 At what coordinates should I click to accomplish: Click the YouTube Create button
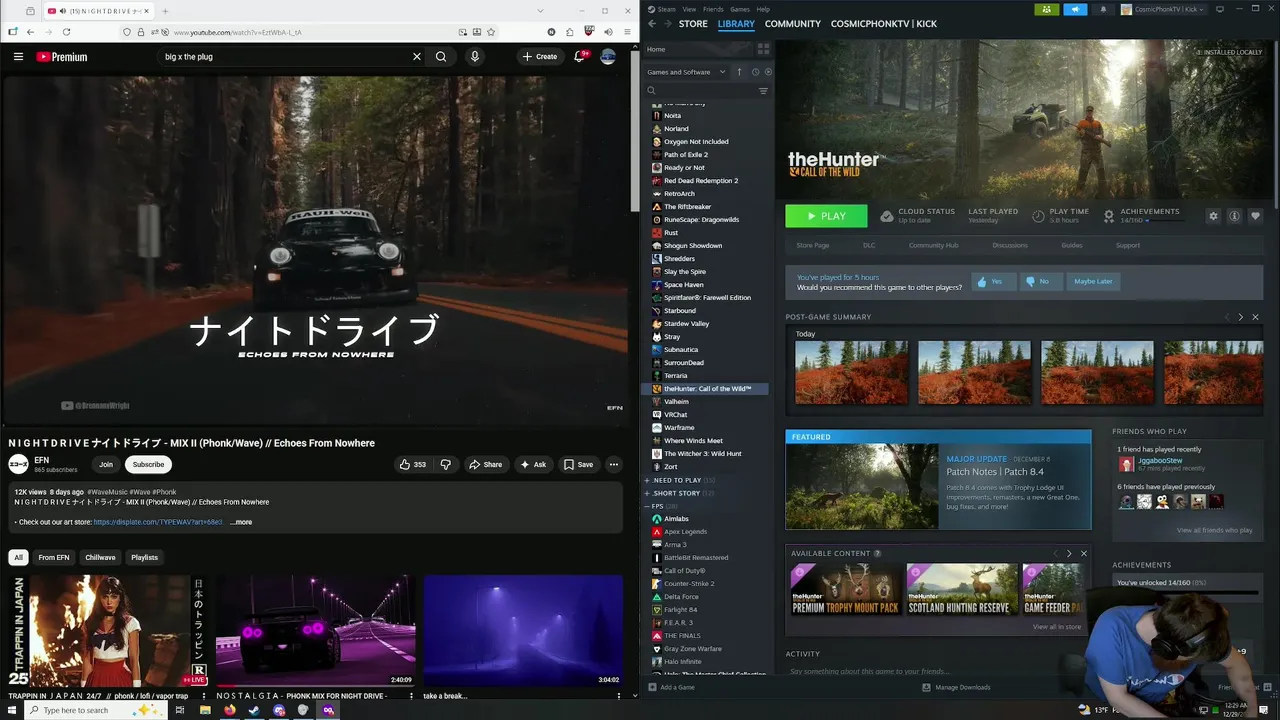click(540, 57)
